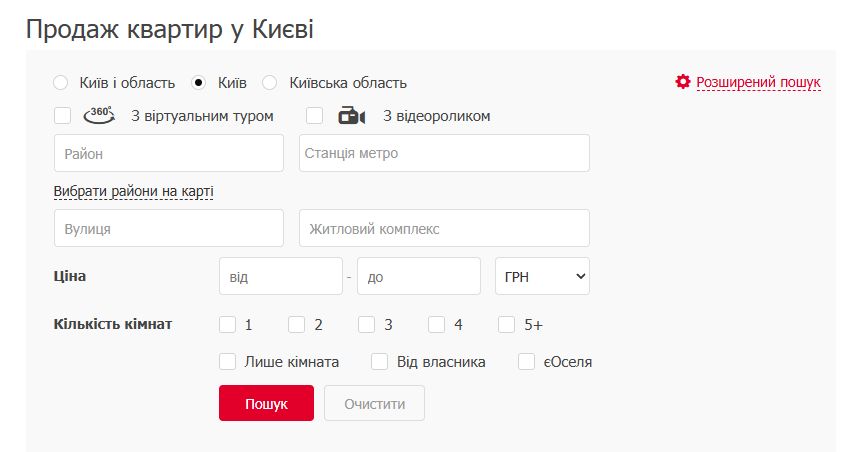Open the Вибрати райони на карті link
The image size is (853, 452).
pyautogui.click(x=134, y=191)
